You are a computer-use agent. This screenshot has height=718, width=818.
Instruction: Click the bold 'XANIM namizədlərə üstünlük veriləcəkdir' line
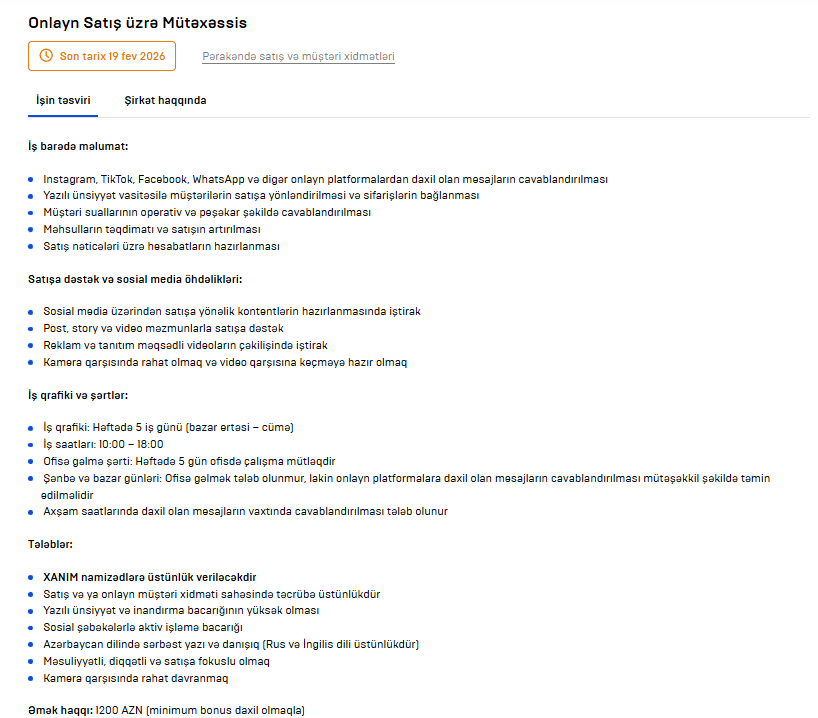[x=150, y=577]
